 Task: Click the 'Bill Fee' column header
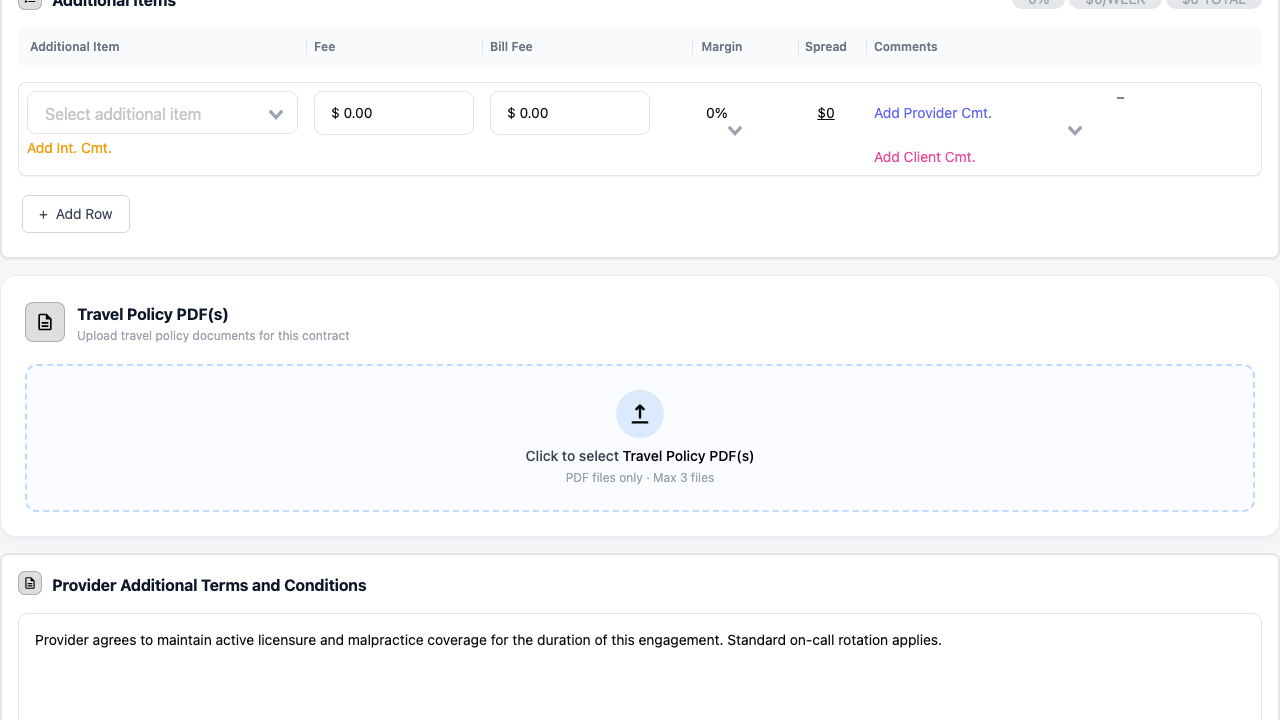click(x=511, y=47)
